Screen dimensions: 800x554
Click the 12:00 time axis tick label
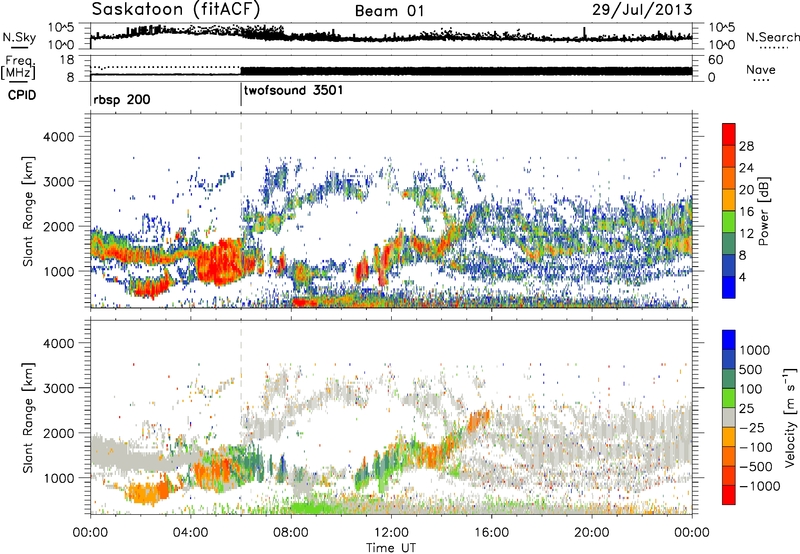pos(391,533)
